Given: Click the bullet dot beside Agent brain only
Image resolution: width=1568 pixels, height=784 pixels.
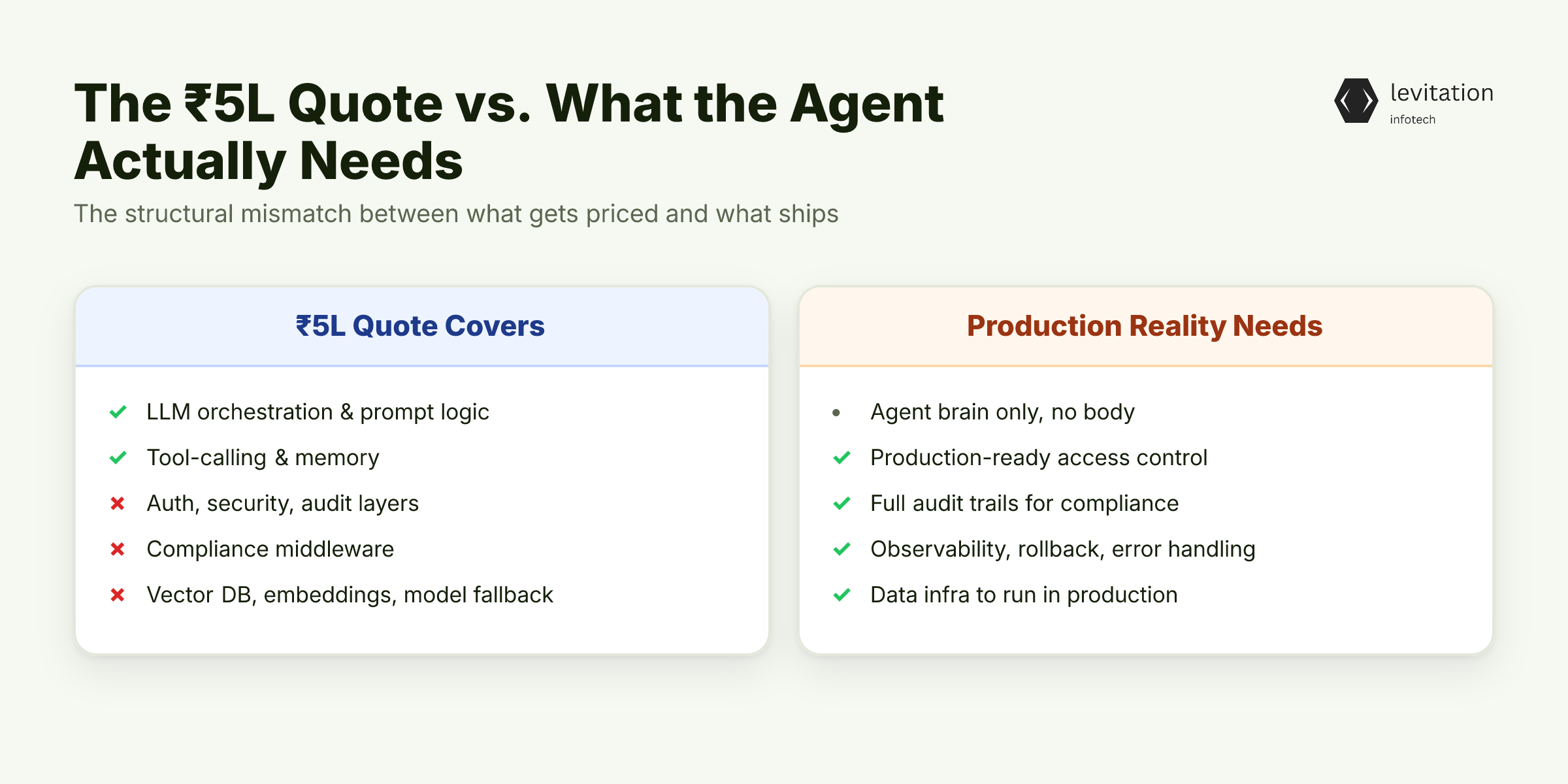Looking at the screenshot, I should point(836,413).
